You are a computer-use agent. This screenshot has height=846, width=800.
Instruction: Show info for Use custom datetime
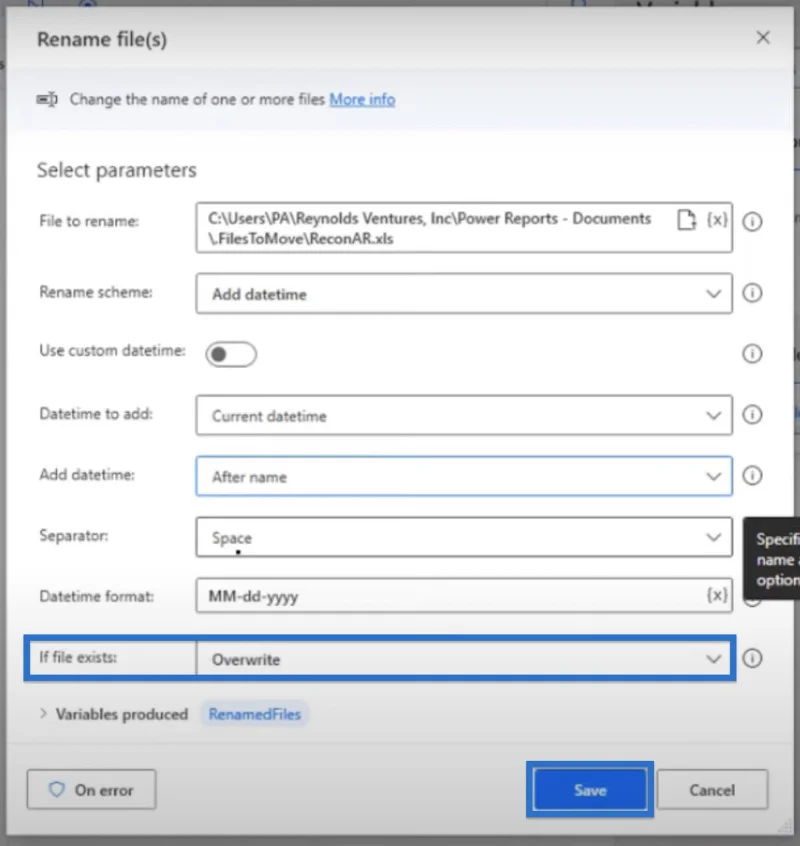752,354
